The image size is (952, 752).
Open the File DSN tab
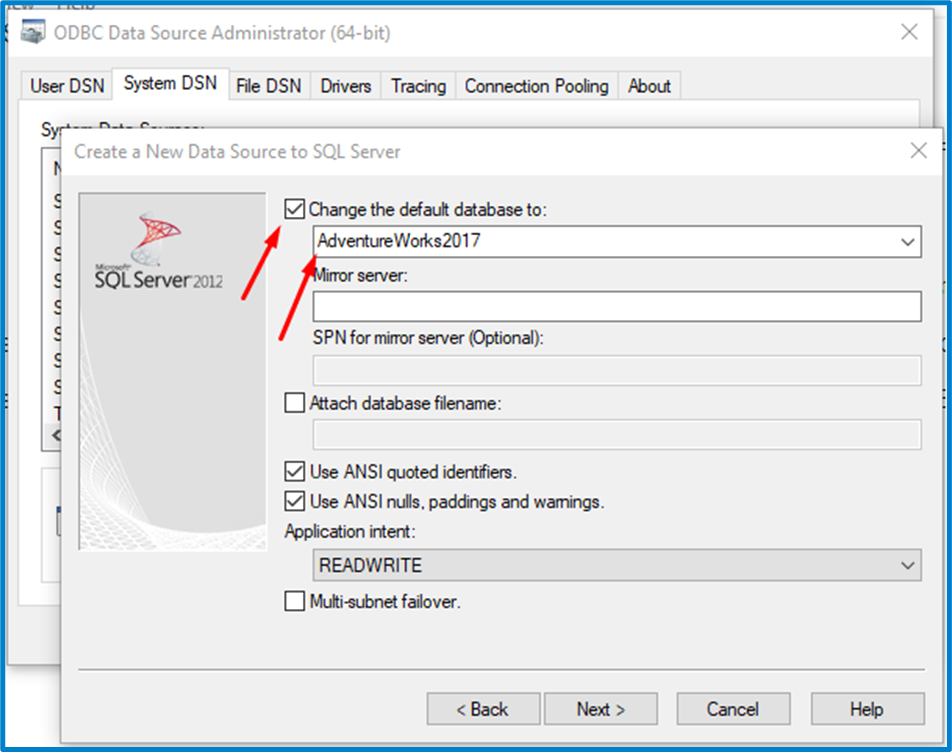(268, 86)
